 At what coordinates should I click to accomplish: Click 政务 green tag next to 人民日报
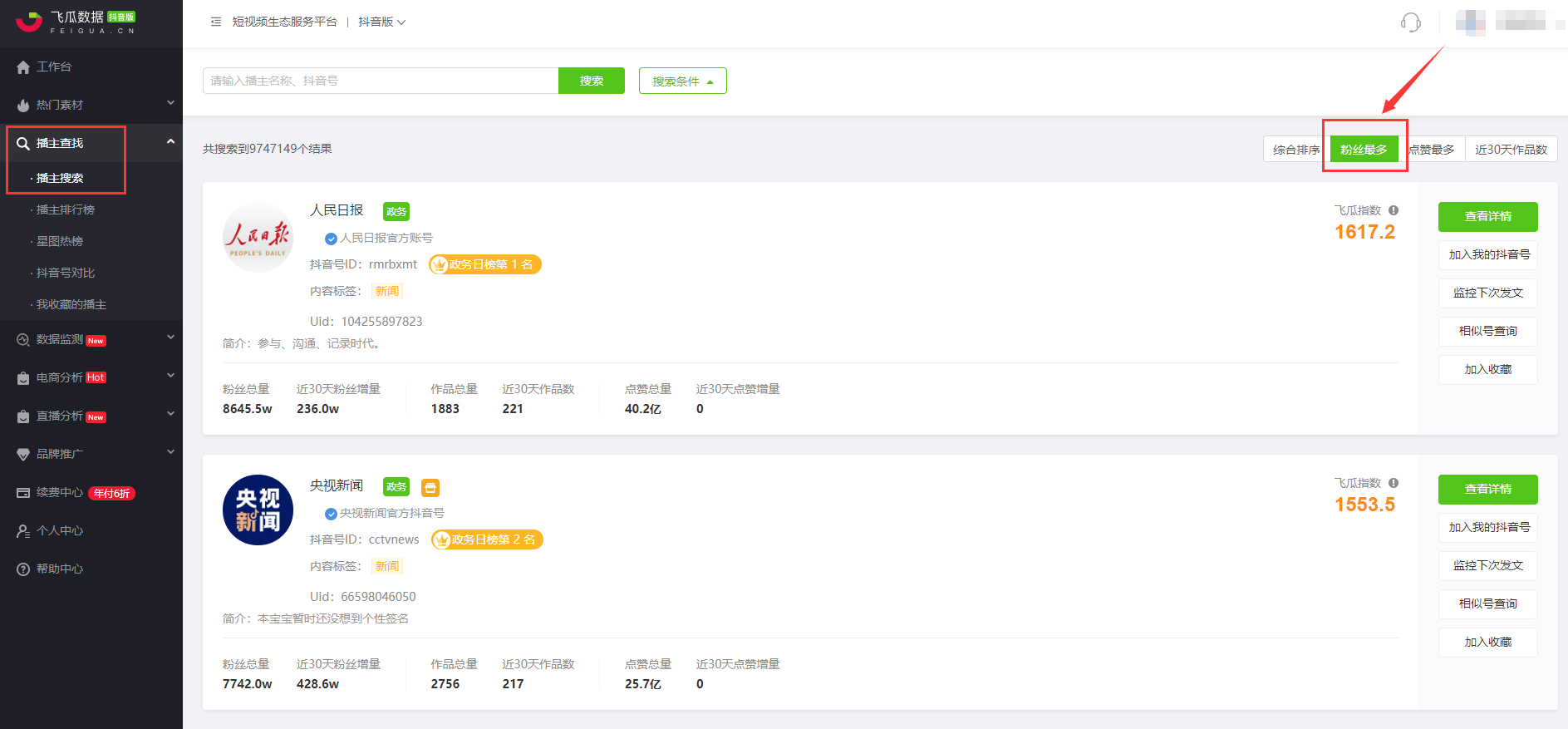click(x=396, y=211)
